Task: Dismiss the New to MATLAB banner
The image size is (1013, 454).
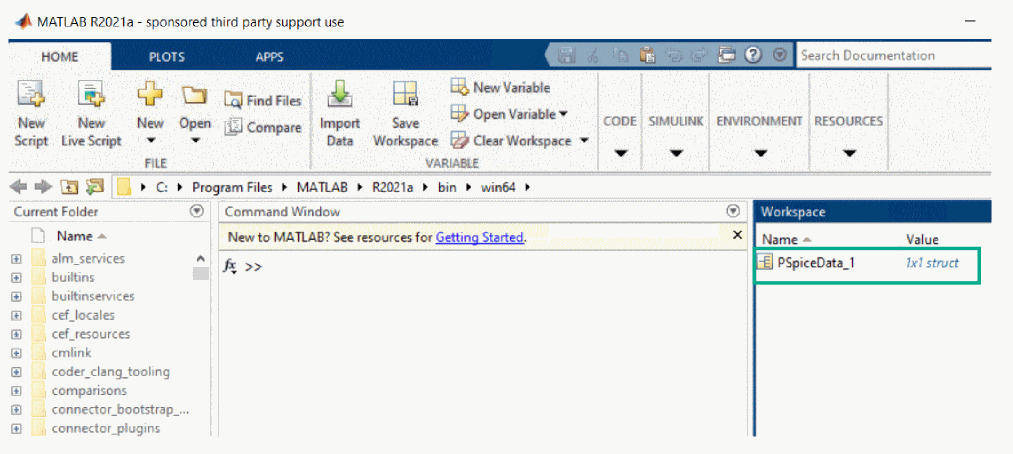Action: pos(736,235)
